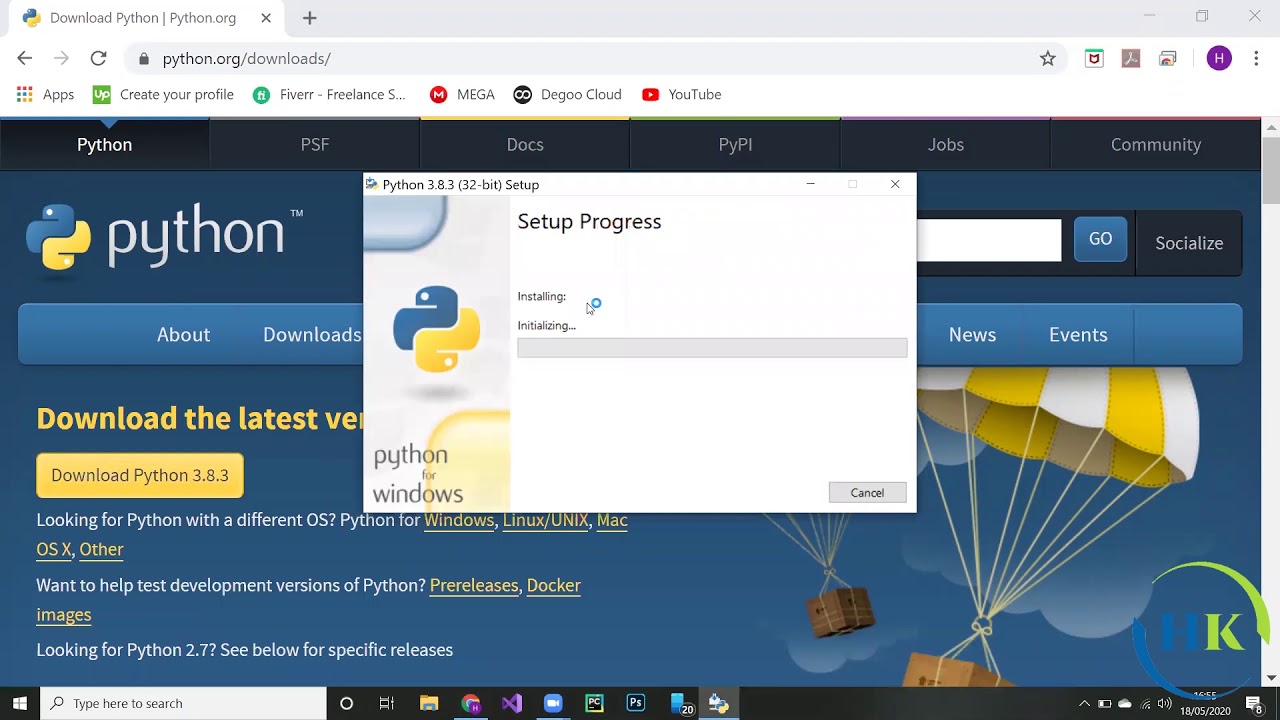The image size is (1280, 720).
Task: Close the Download Python tab
Action: [x=266, y=18]
